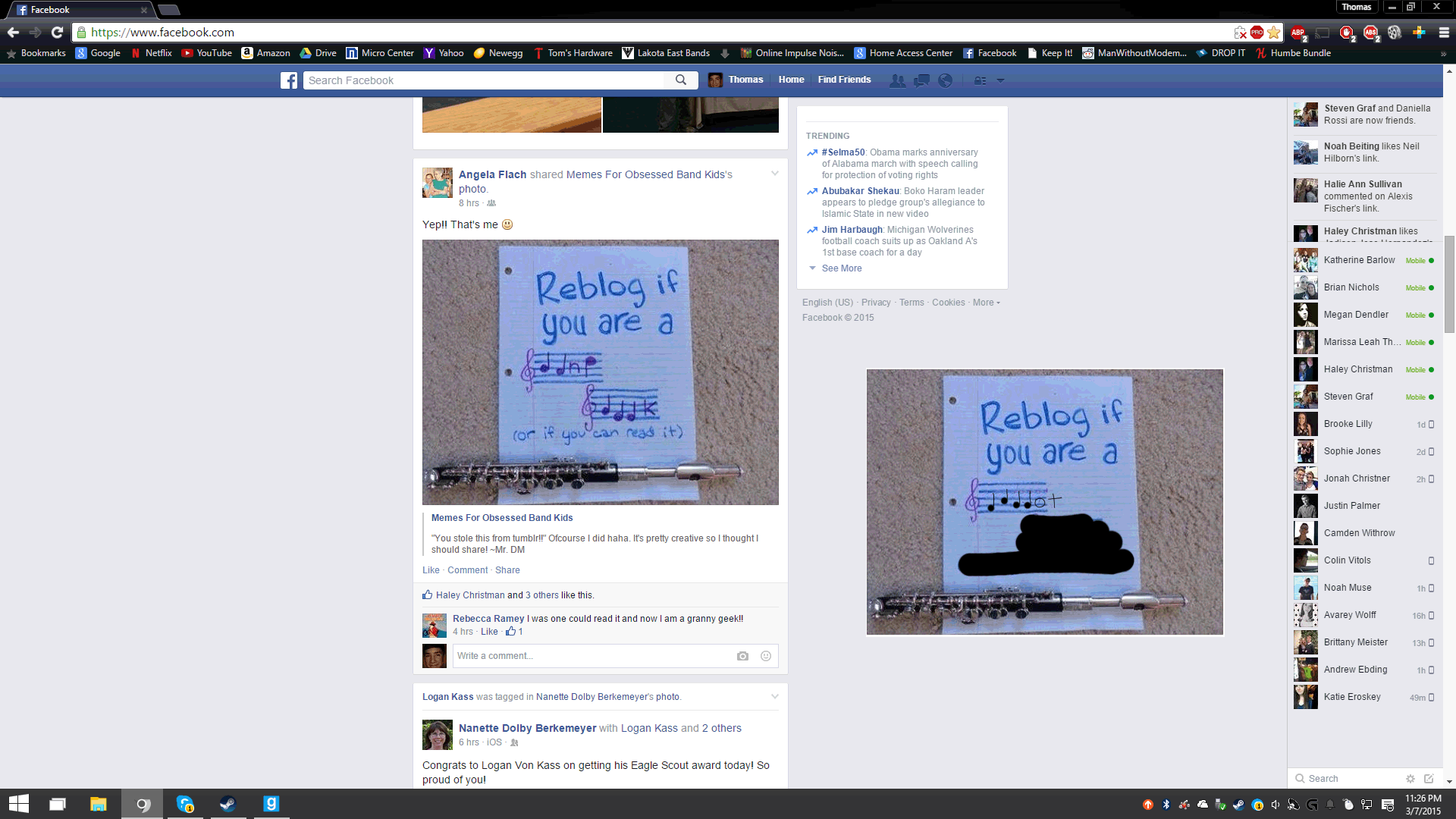Viewport: 1456px width, 819px height.
Task: Show more bookmarks via the overflow chevron
Action: (1443, 53)
